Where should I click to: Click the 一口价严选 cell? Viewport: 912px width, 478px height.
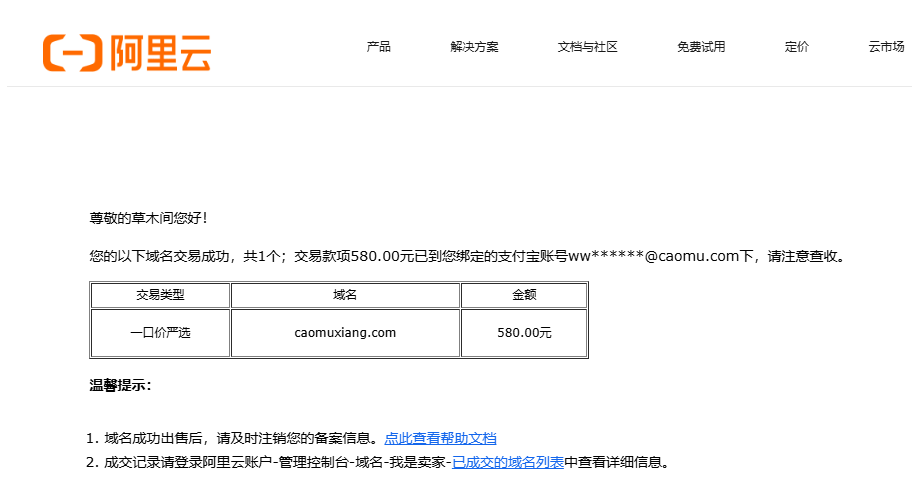160,333
